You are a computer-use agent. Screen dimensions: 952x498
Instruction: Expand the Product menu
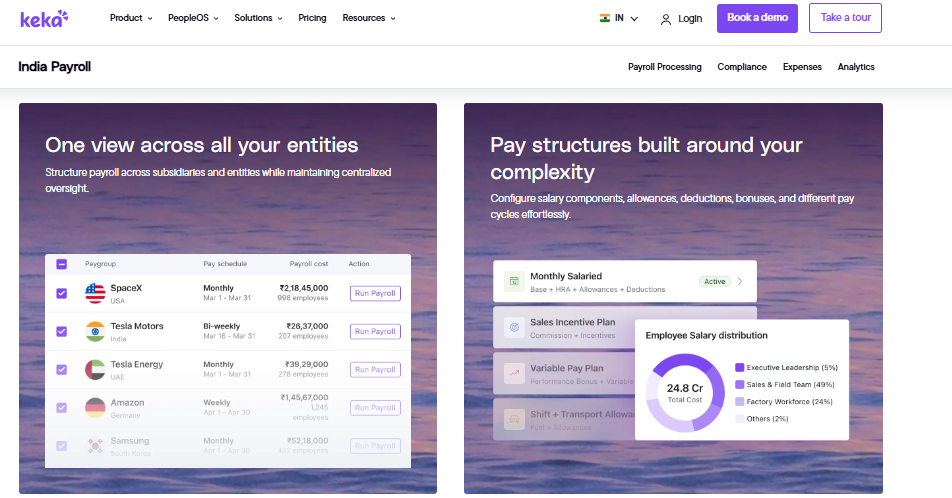coord(131,18)
